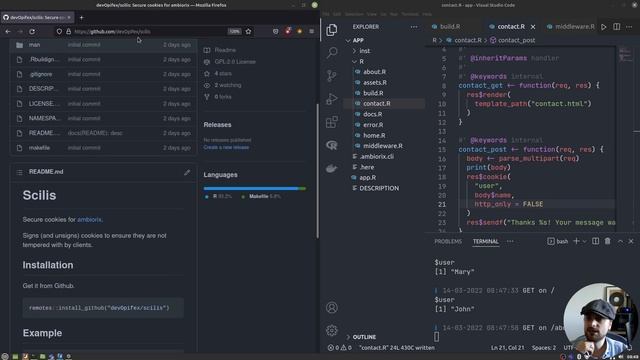Image resolution: width=640 pixels, height=360 pixels.
Task: Open the Docker sidebar icon
Action: coord(332,168)
